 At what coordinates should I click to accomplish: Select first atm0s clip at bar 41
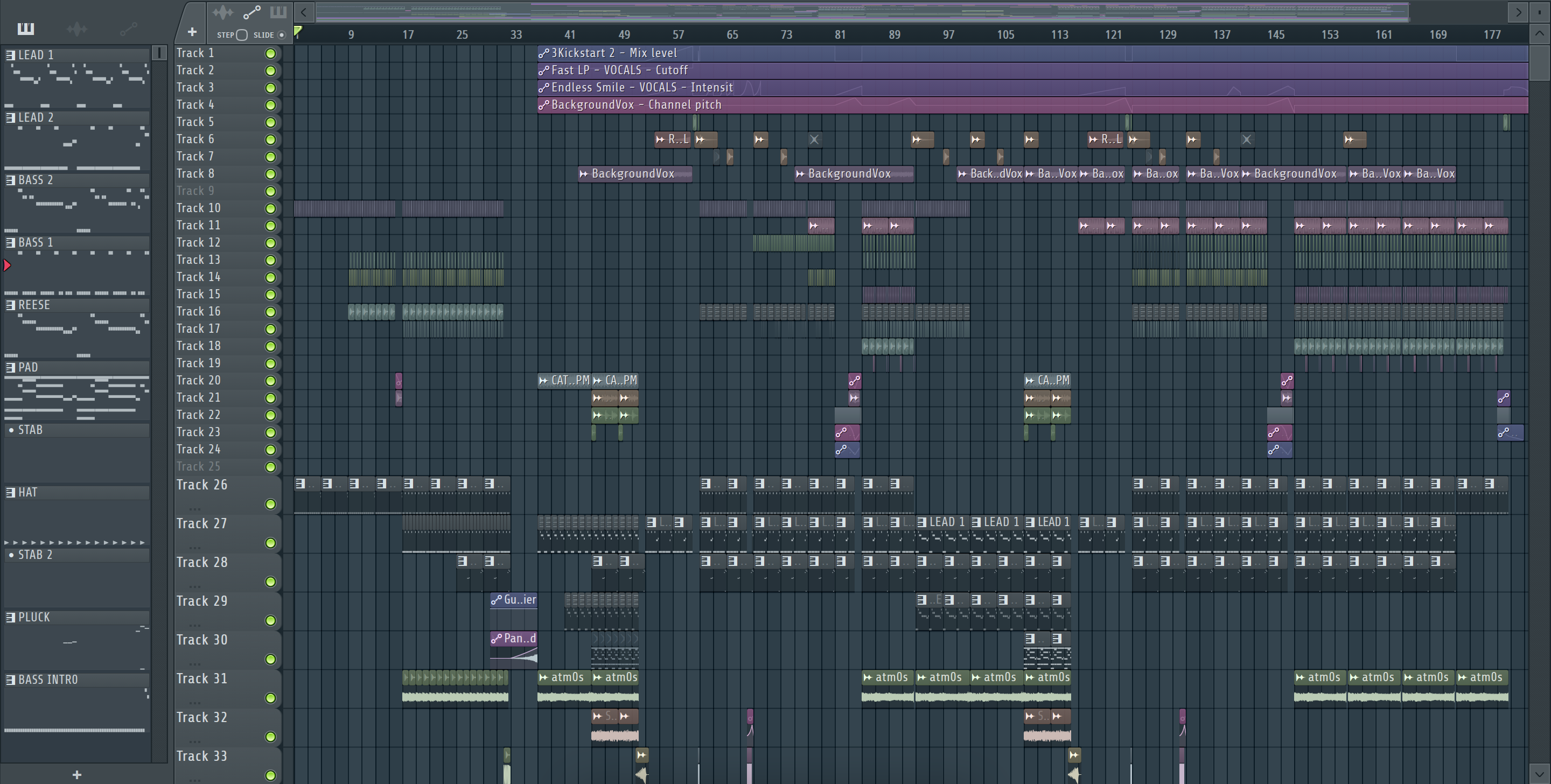[x=564, y=688]
